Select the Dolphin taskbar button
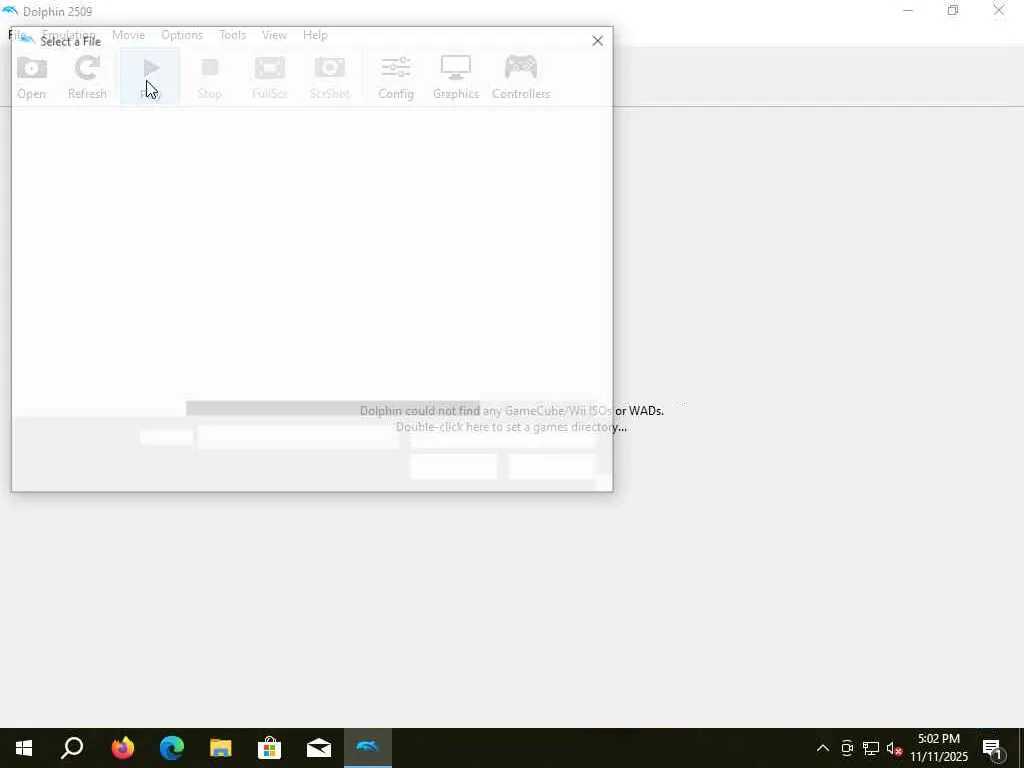1024x768 pixels. [368, 748]
